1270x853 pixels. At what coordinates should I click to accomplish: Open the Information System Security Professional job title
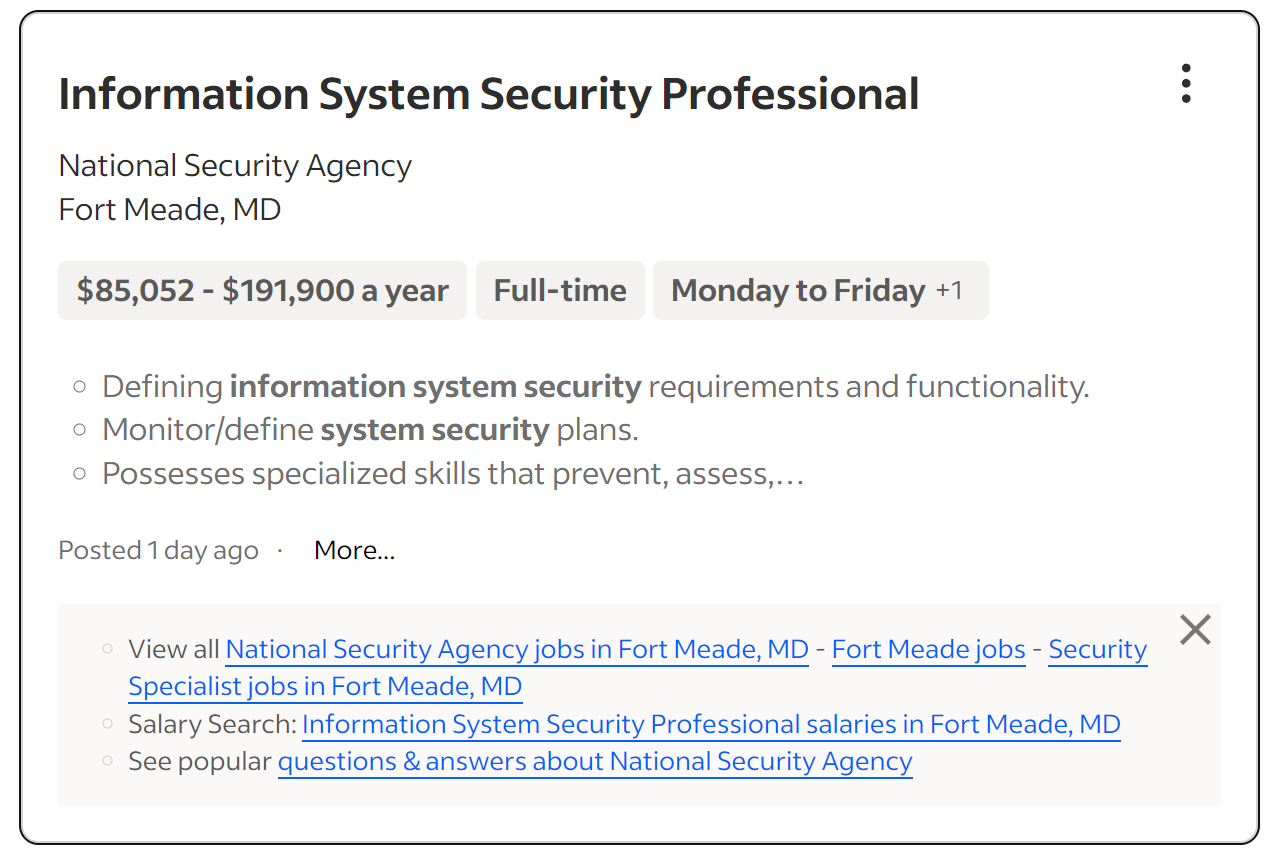tap(488, 94)
